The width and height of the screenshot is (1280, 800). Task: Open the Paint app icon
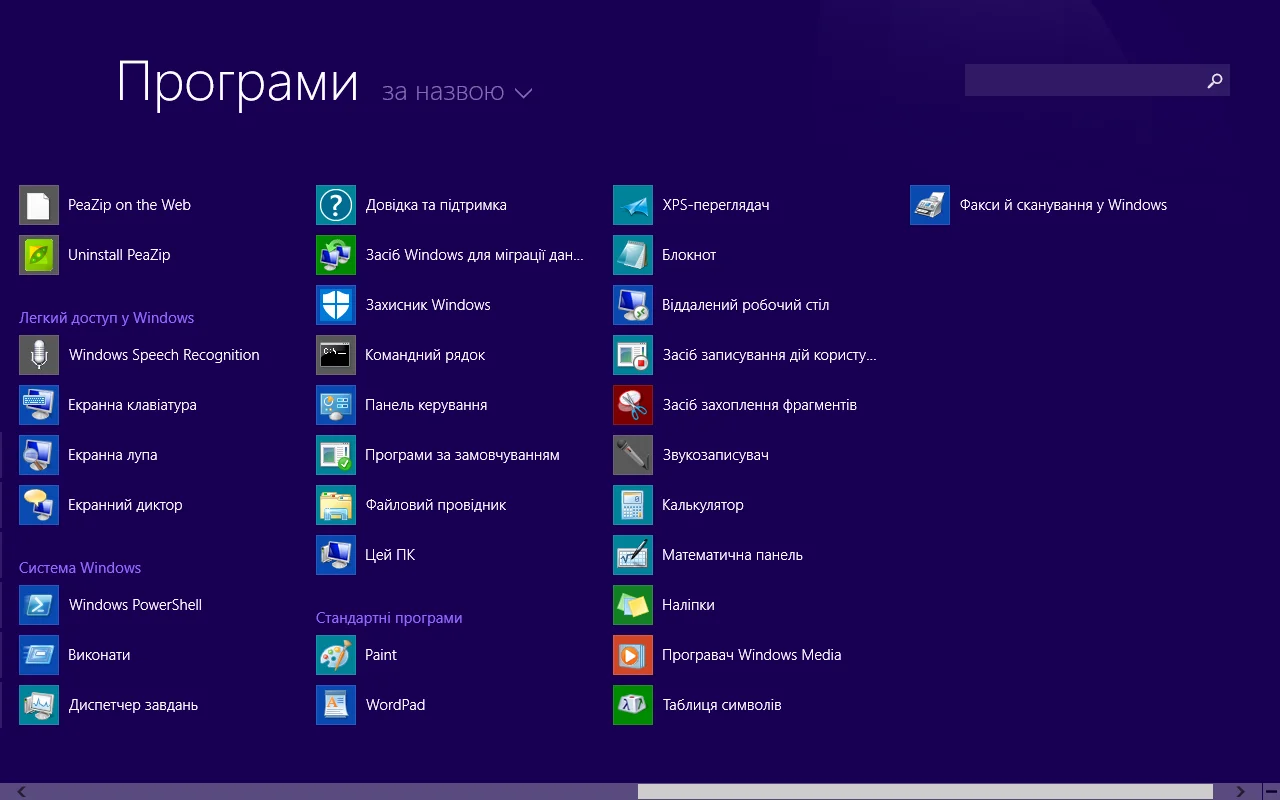336,655
